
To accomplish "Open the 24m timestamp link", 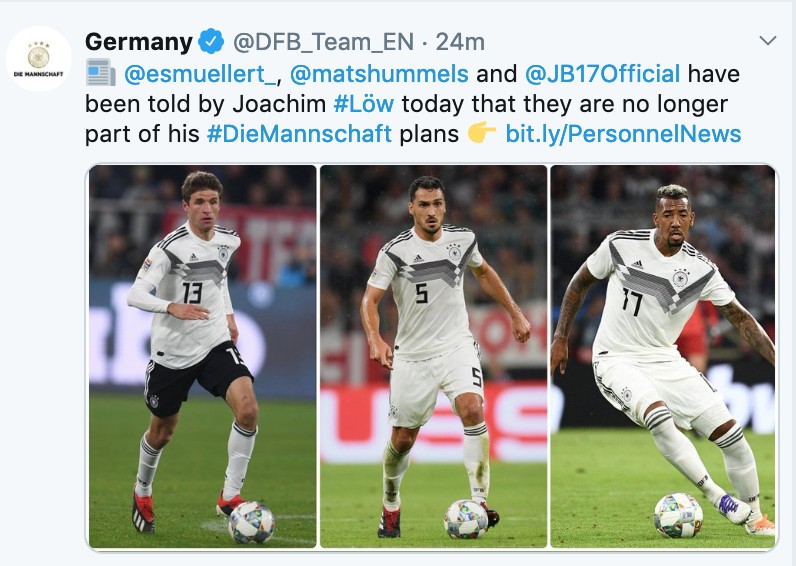I will [460, 42].
